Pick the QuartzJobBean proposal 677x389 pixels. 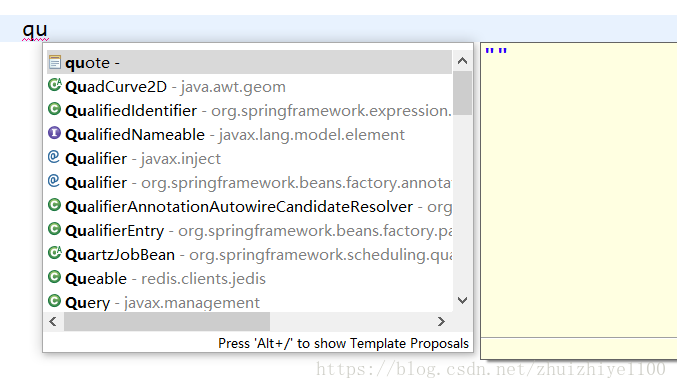[250, 254]
